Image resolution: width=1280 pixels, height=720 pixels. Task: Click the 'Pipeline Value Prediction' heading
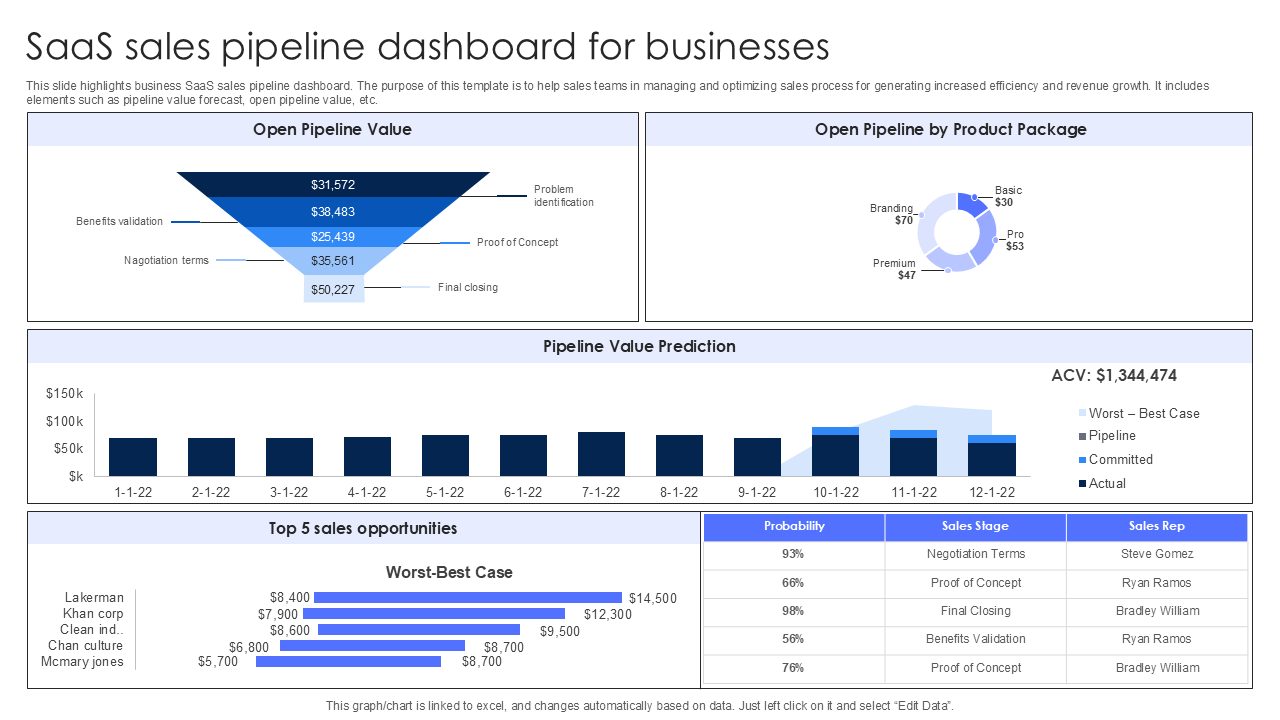[640, 347]
